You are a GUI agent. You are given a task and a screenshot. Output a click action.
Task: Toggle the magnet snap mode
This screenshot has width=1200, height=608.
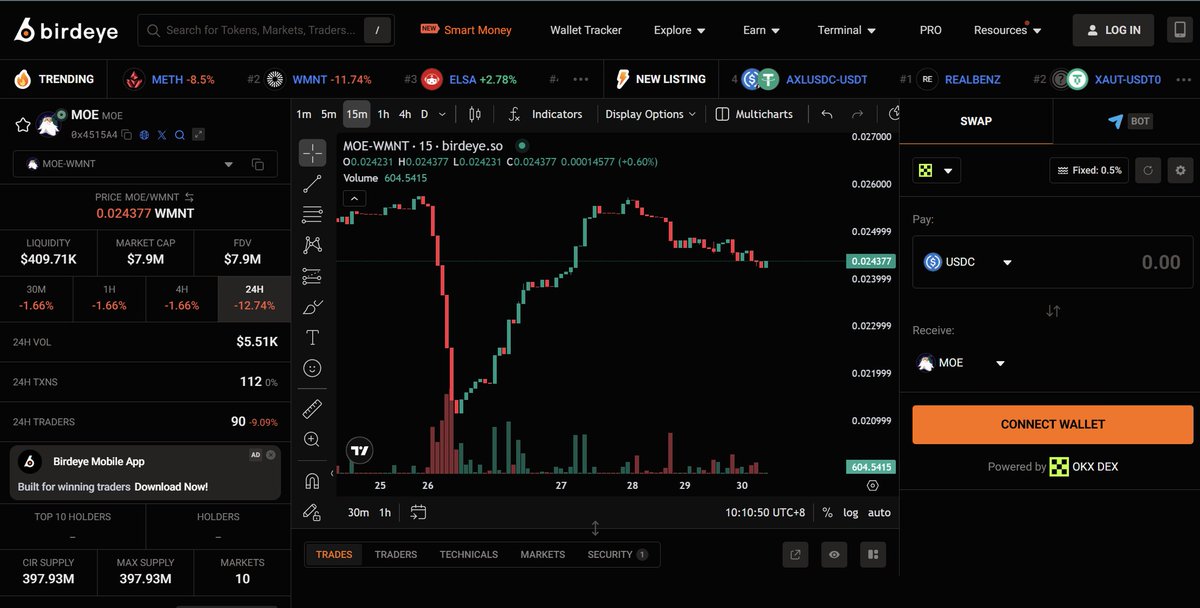click(312, 480)
